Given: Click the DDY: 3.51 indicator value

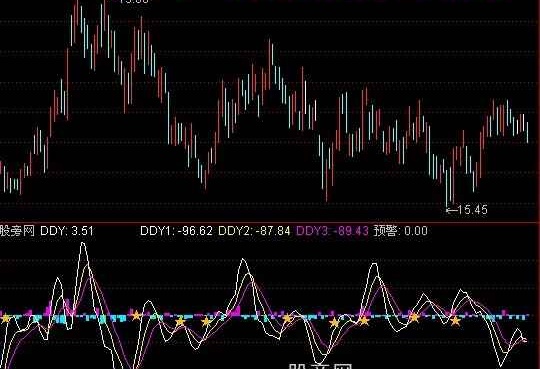Looking at the screenshot, I should [67, 230].
